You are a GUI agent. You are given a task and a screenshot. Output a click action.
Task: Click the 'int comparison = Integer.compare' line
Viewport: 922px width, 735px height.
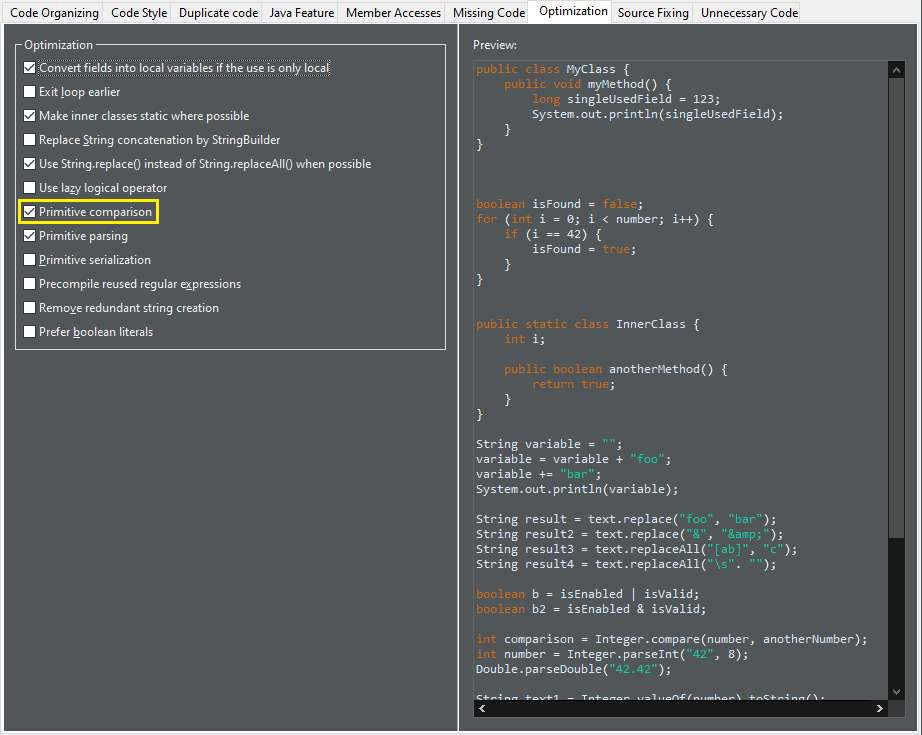pos(672,639)
